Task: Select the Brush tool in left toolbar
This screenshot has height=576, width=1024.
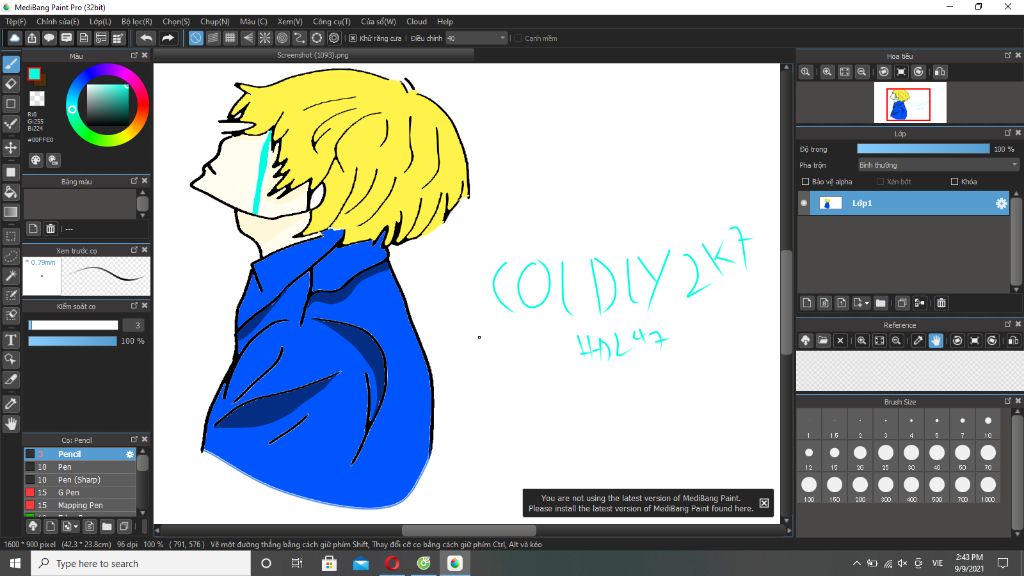Action: click(11, 64)
